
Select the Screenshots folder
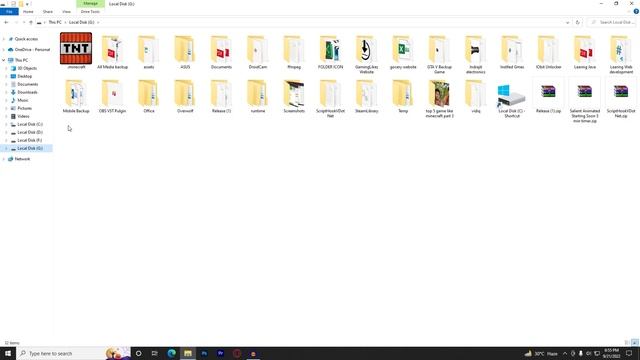(294, 96)
